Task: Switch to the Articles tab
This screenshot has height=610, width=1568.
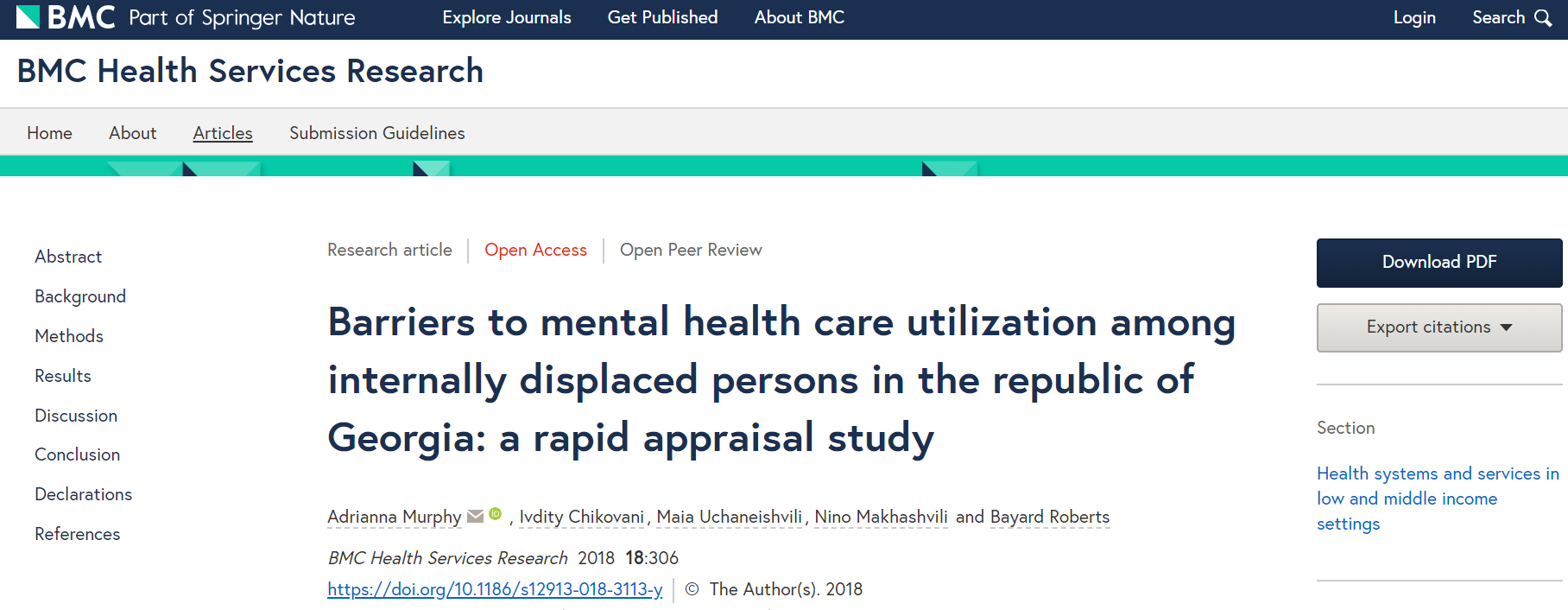Action: tap(223, 133)
